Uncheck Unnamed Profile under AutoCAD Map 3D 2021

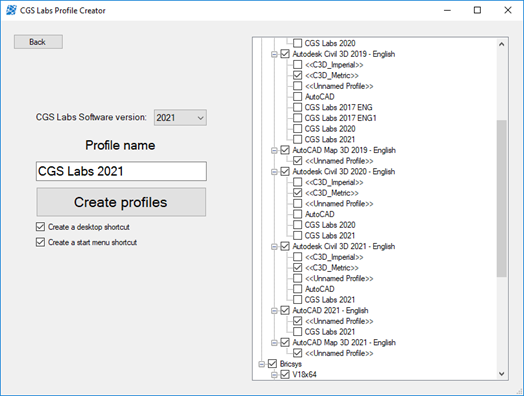[x=297, y=353]
